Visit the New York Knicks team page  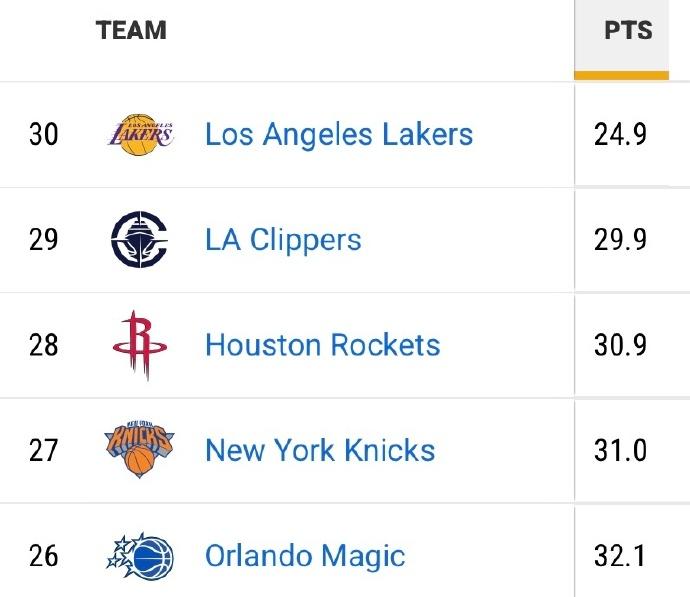tap(320, 450)
